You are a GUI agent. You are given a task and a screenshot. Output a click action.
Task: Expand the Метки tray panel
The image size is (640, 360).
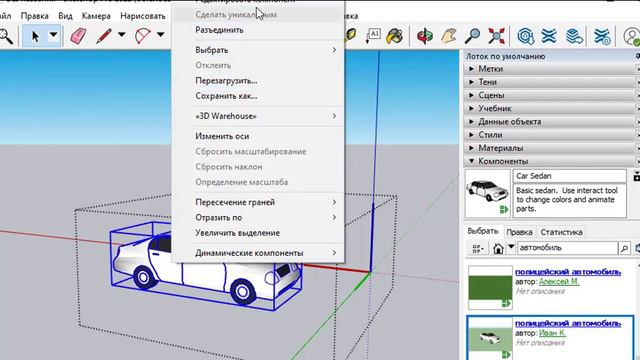point(551,69)
